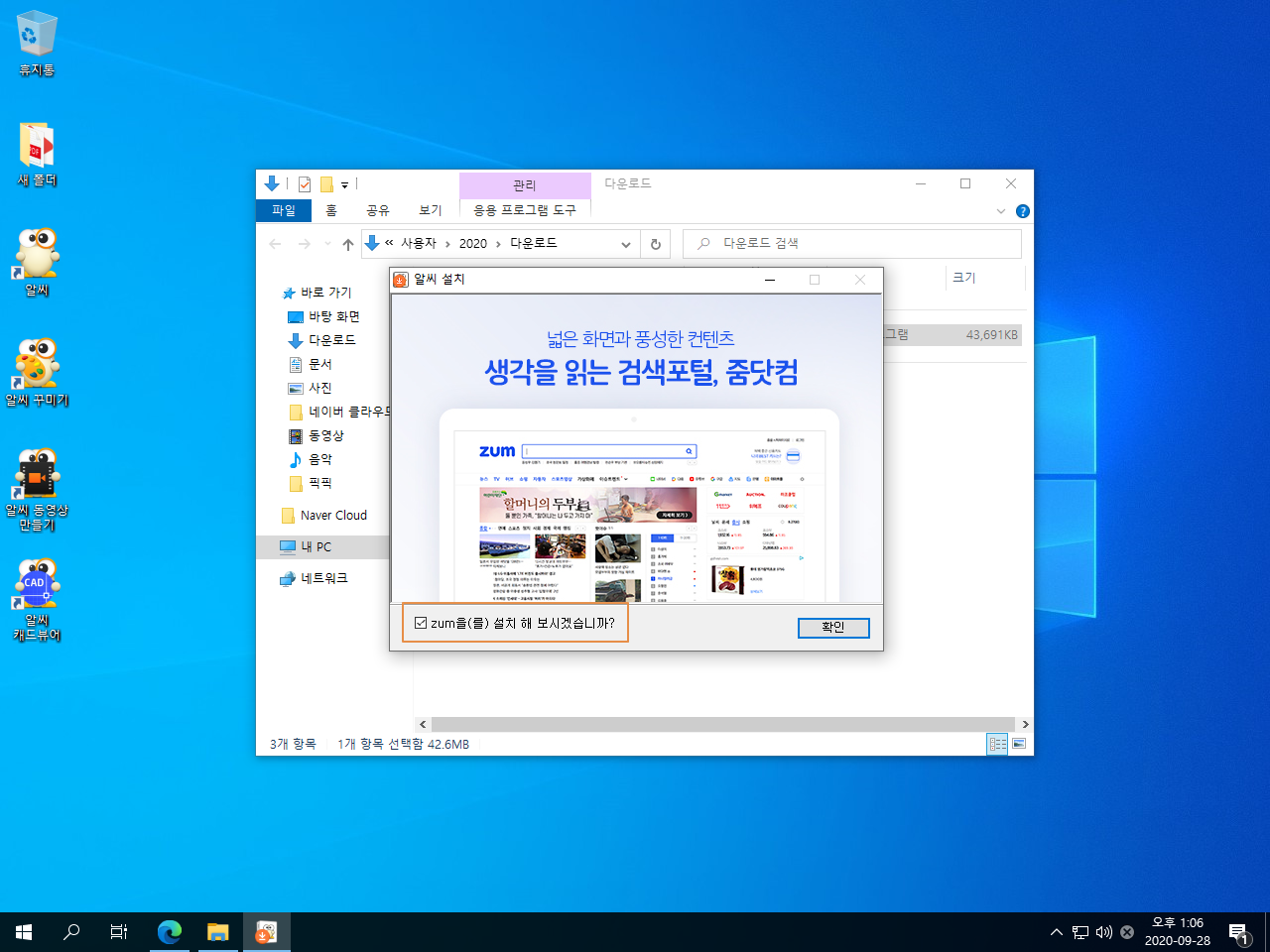Viewport: 1270px width, 952px height.
Task: Select the 관리 contextual tab header
Action: 525,185
